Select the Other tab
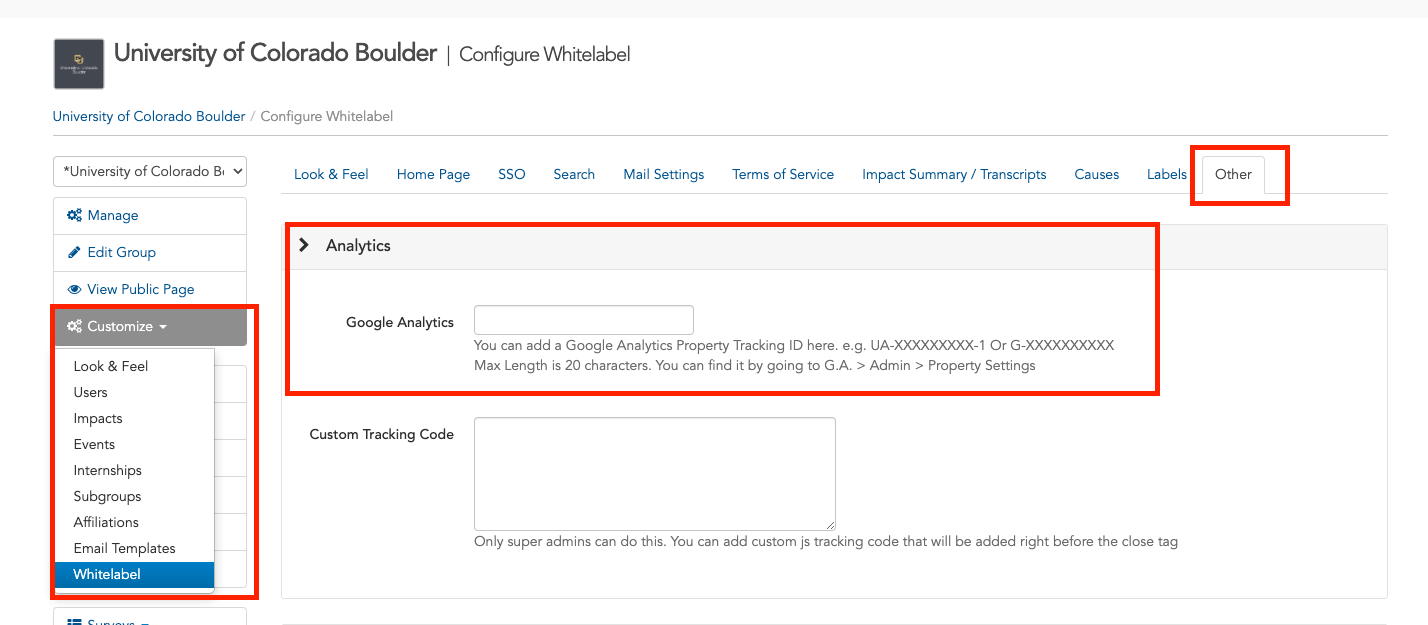The image size is (1428, 625). [x=1233, y=174]
